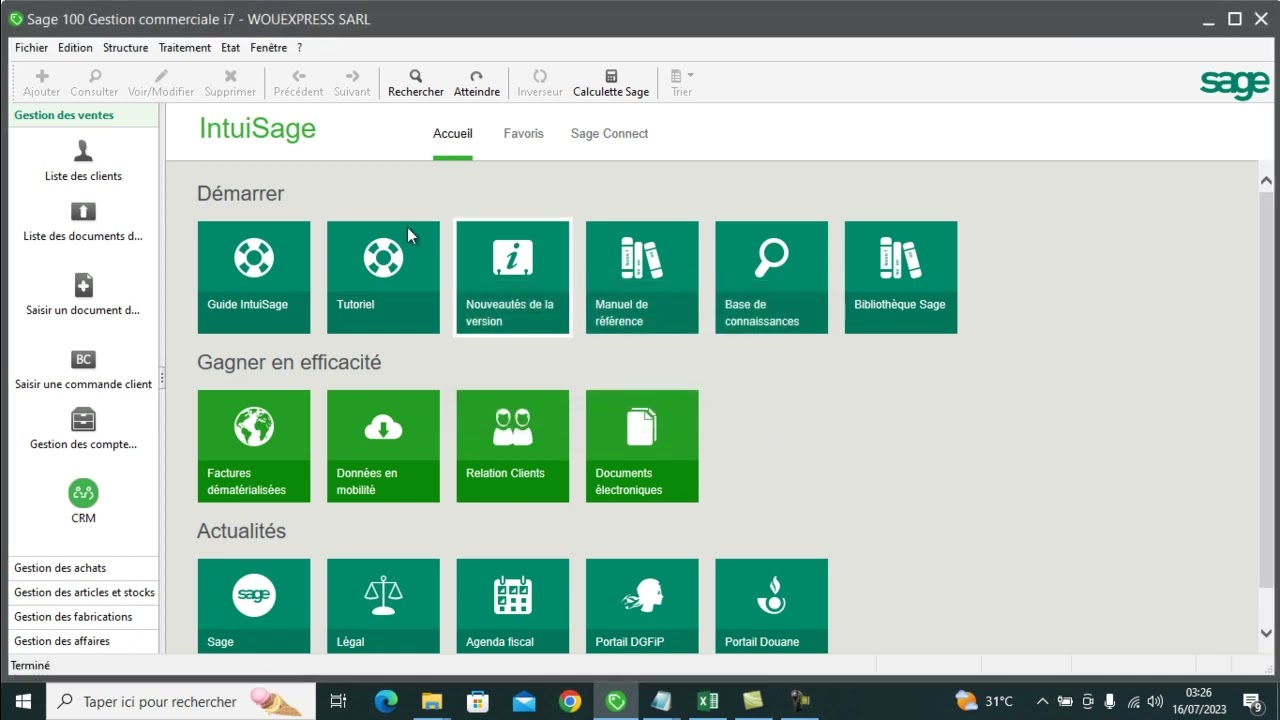Click the Précédent toolbar button

pyautogui.click(x=298, y=83)
